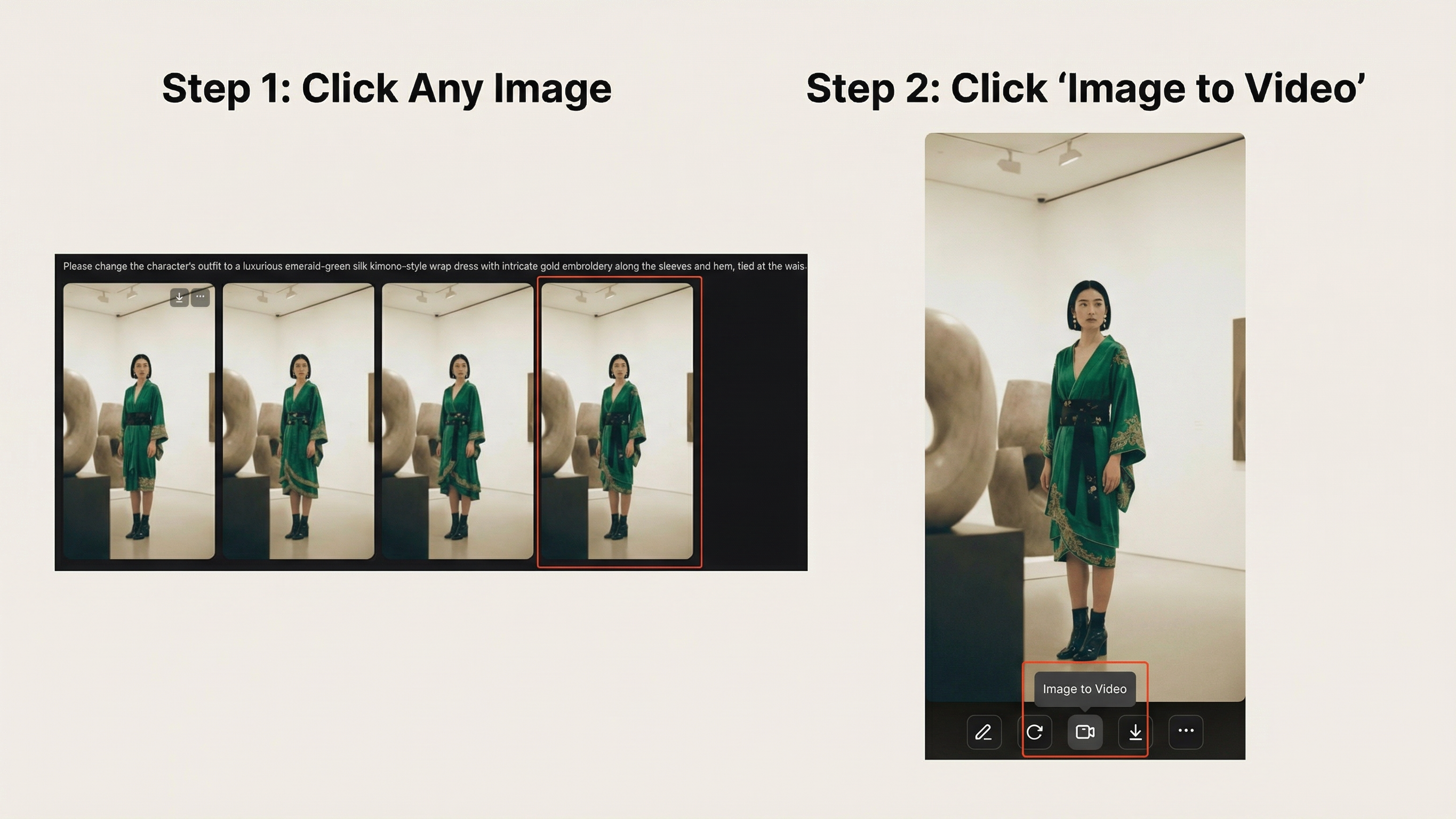
Task: Open the ellipsis menu on the first thumbnail
Action: coord(199,297)
